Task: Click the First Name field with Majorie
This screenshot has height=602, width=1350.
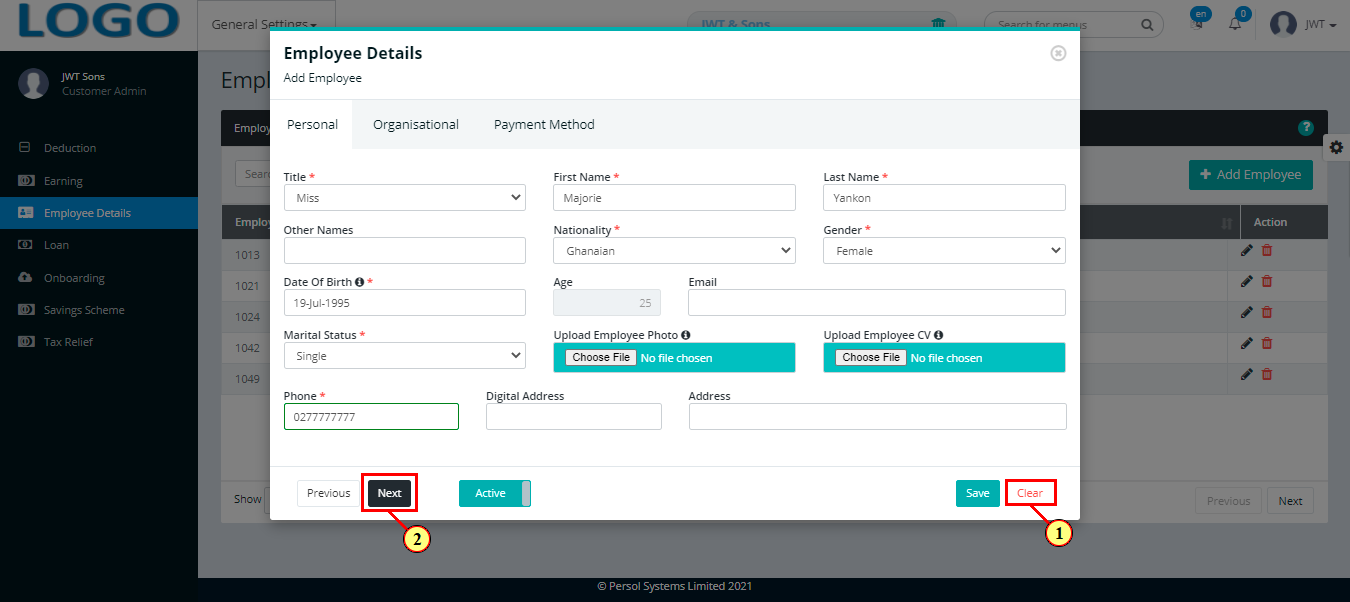Action: tap(675, 198)
